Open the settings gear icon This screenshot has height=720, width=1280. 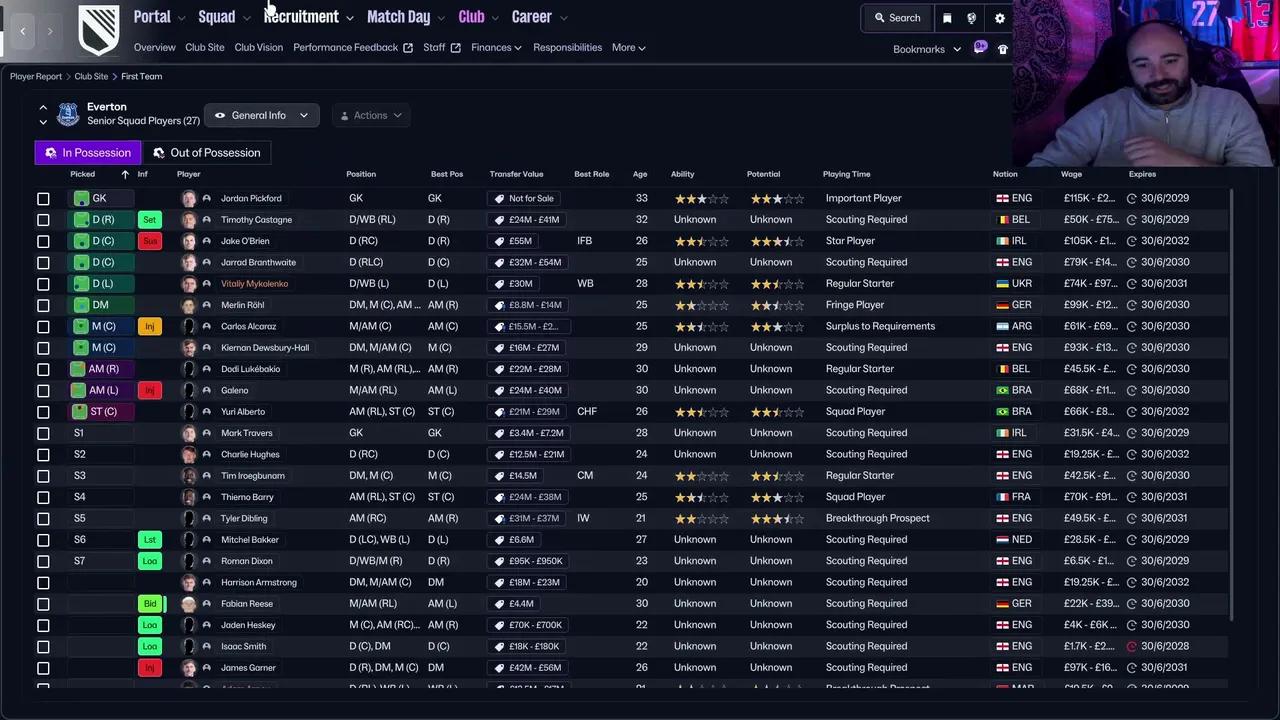point(999,18)
